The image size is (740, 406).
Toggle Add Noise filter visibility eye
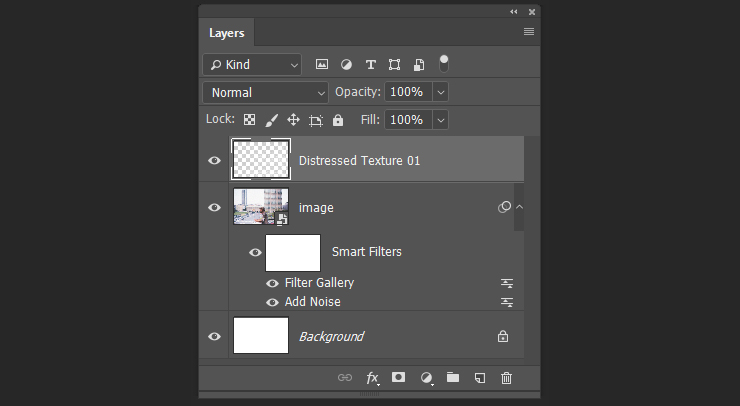coord(272,302)
